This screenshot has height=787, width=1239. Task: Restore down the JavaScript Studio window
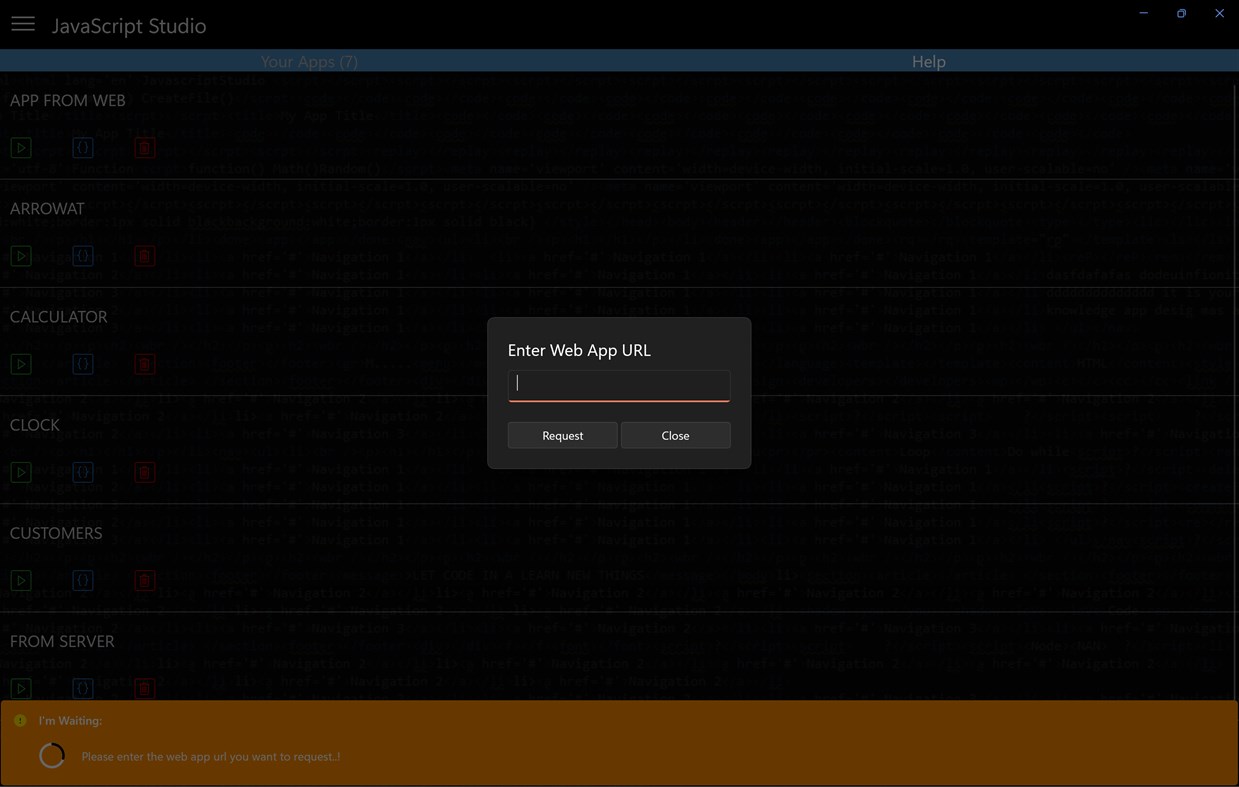[1181, 13]
